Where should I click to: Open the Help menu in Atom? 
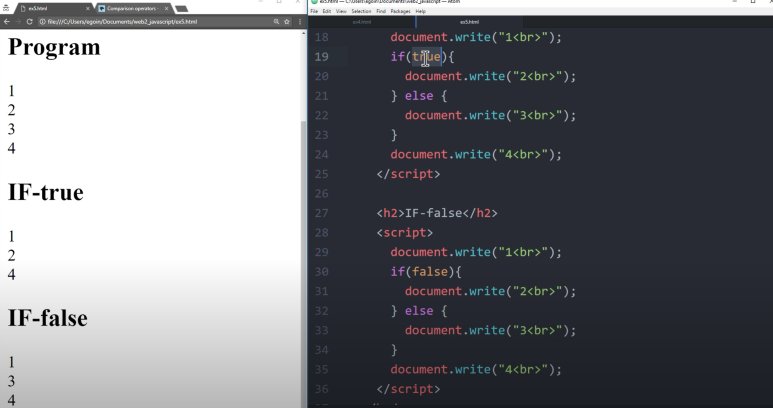[421, 11]
